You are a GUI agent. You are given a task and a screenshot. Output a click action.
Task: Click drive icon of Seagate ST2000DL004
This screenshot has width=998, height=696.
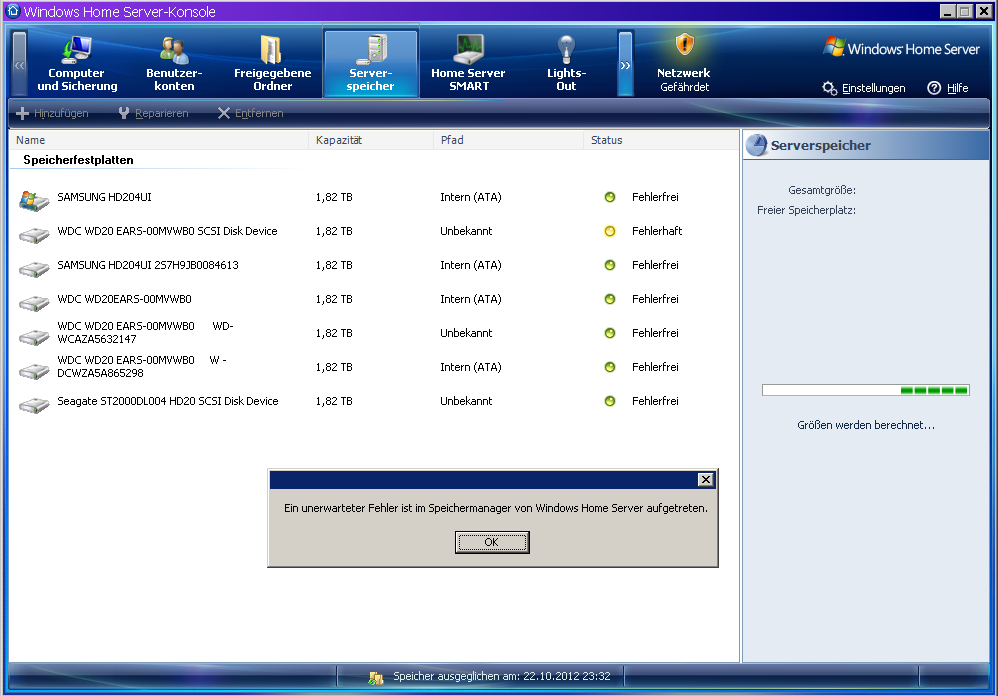[34, 405]
